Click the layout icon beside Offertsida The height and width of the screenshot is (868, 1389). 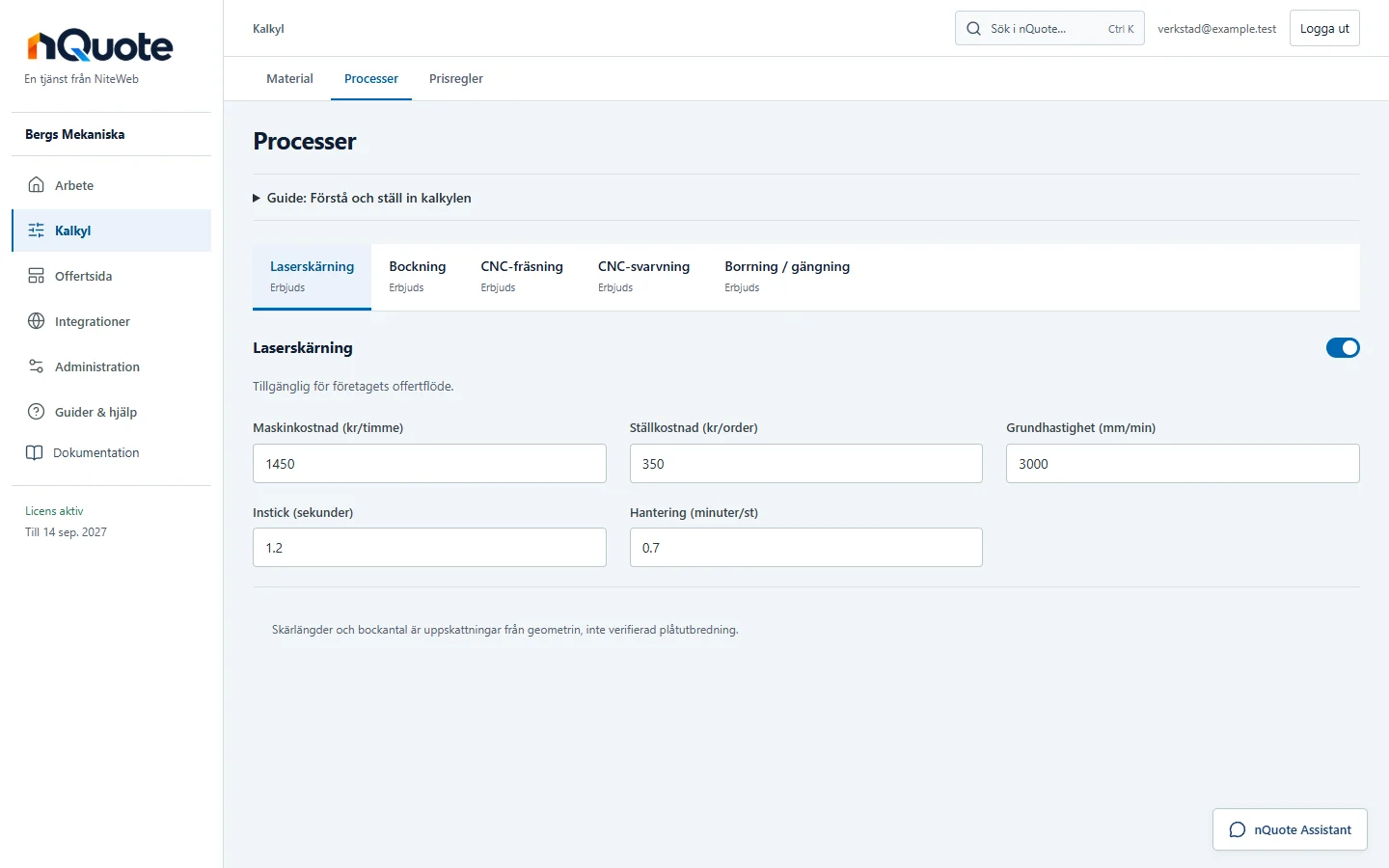click(36, 276)
